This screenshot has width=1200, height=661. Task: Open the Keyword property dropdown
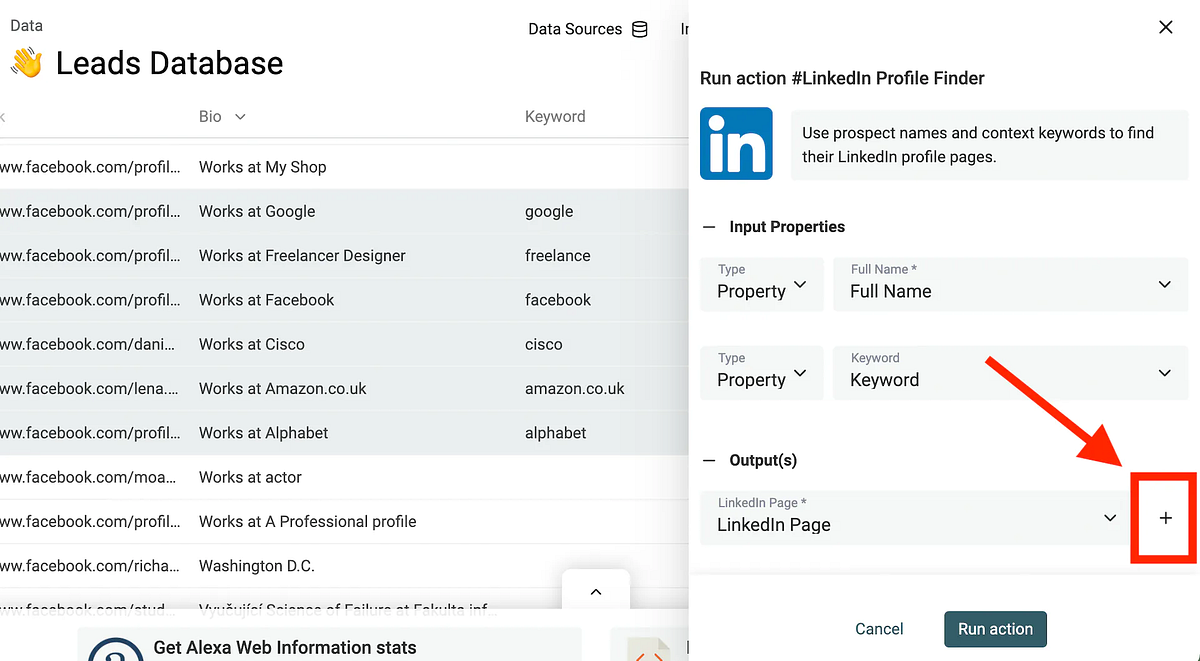(1163, 372)
